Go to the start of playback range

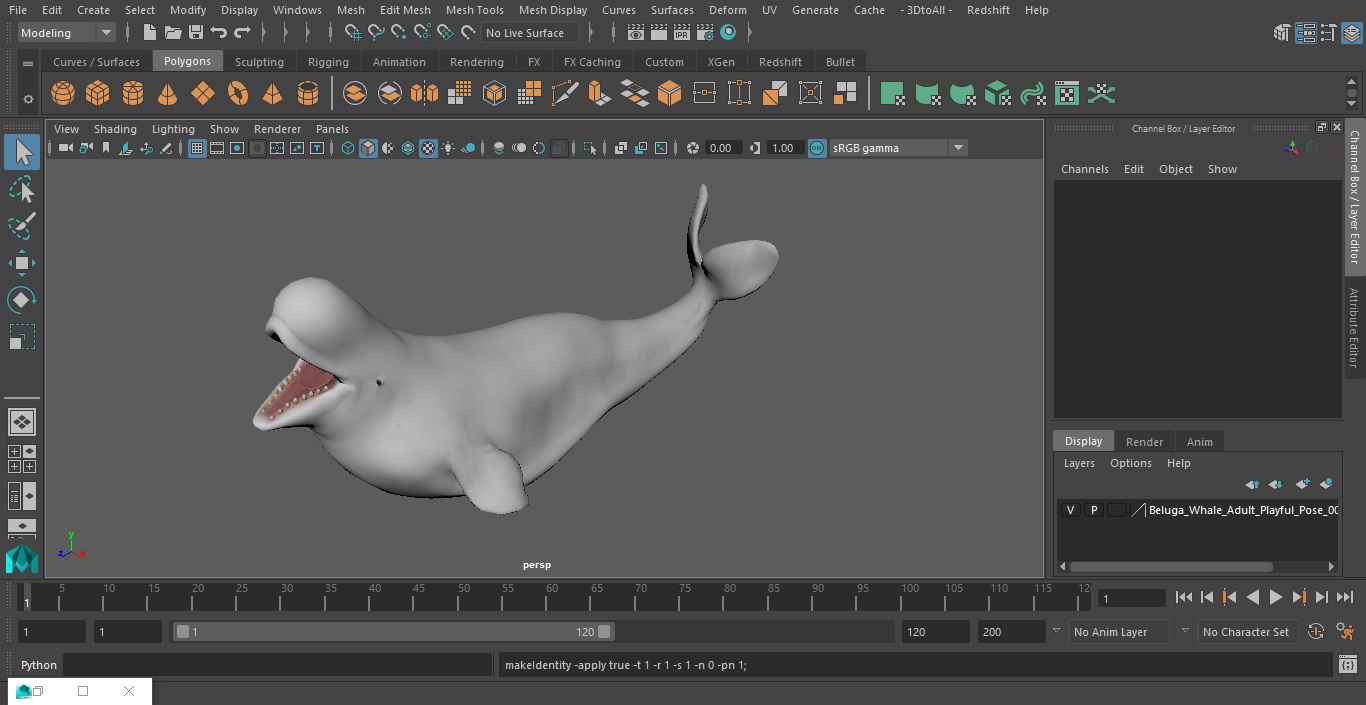tap(1183, 597)
